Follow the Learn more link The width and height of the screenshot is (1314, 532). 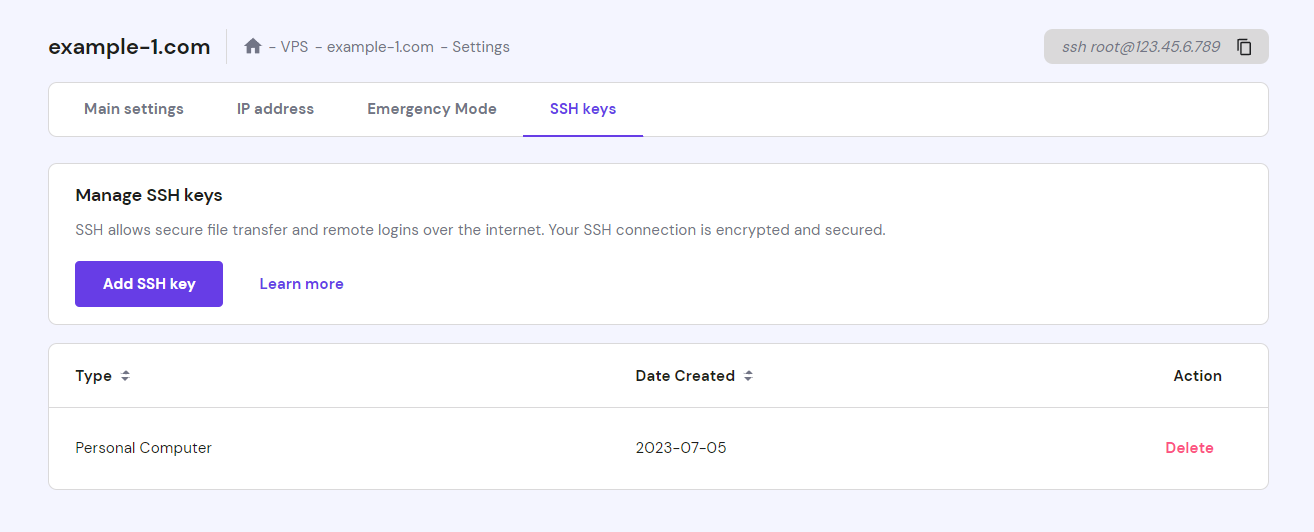click(301, 284)
